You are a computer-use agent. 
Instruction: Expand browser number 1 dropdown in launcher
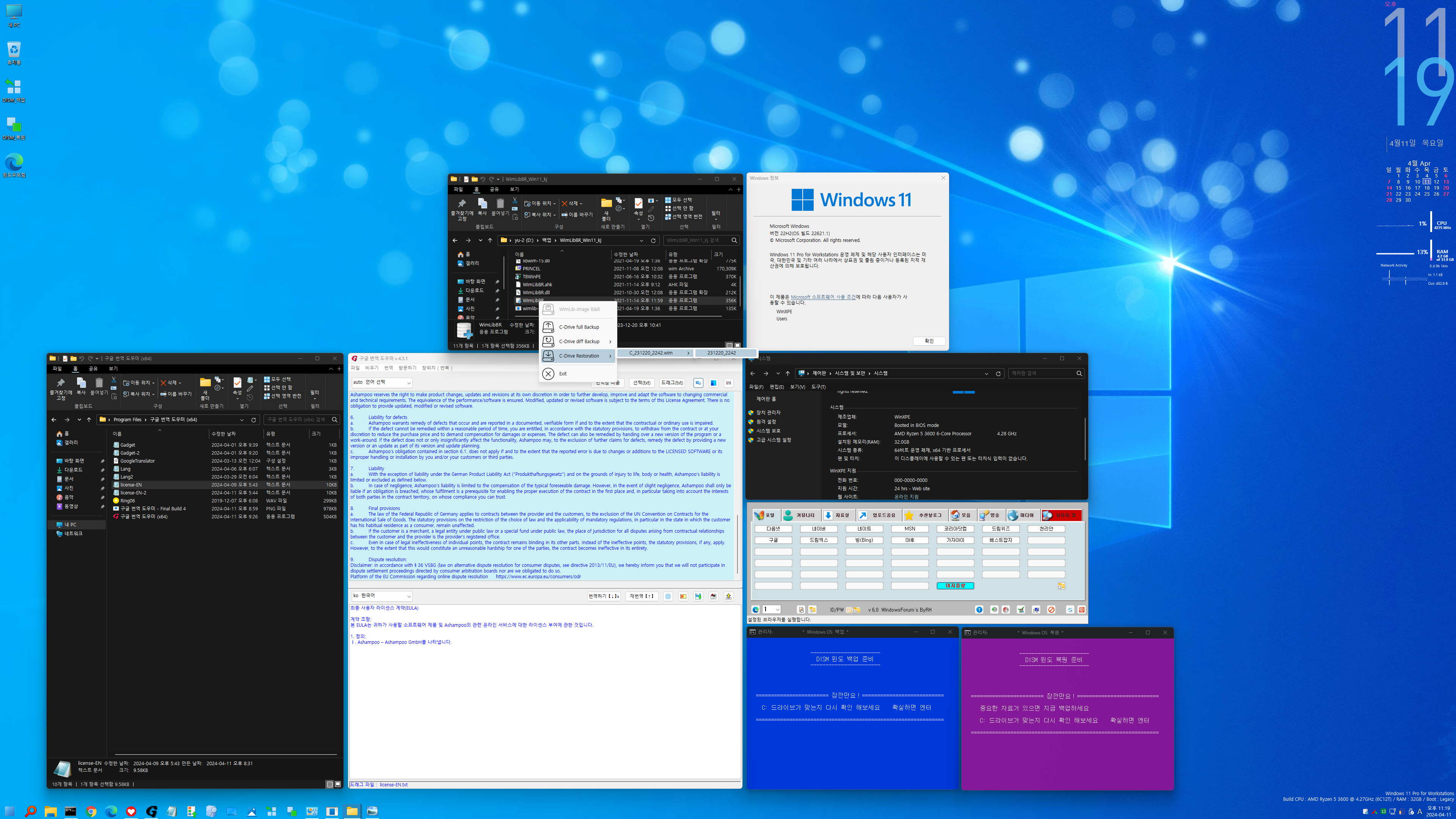(x=771, y=609)
